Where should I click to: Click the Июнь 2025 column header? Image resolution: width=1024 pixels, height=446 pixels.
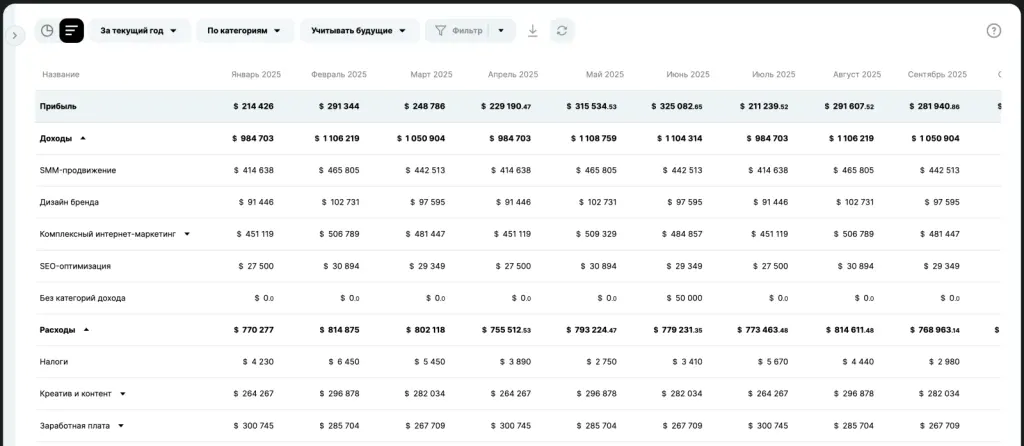pos(688,74)
